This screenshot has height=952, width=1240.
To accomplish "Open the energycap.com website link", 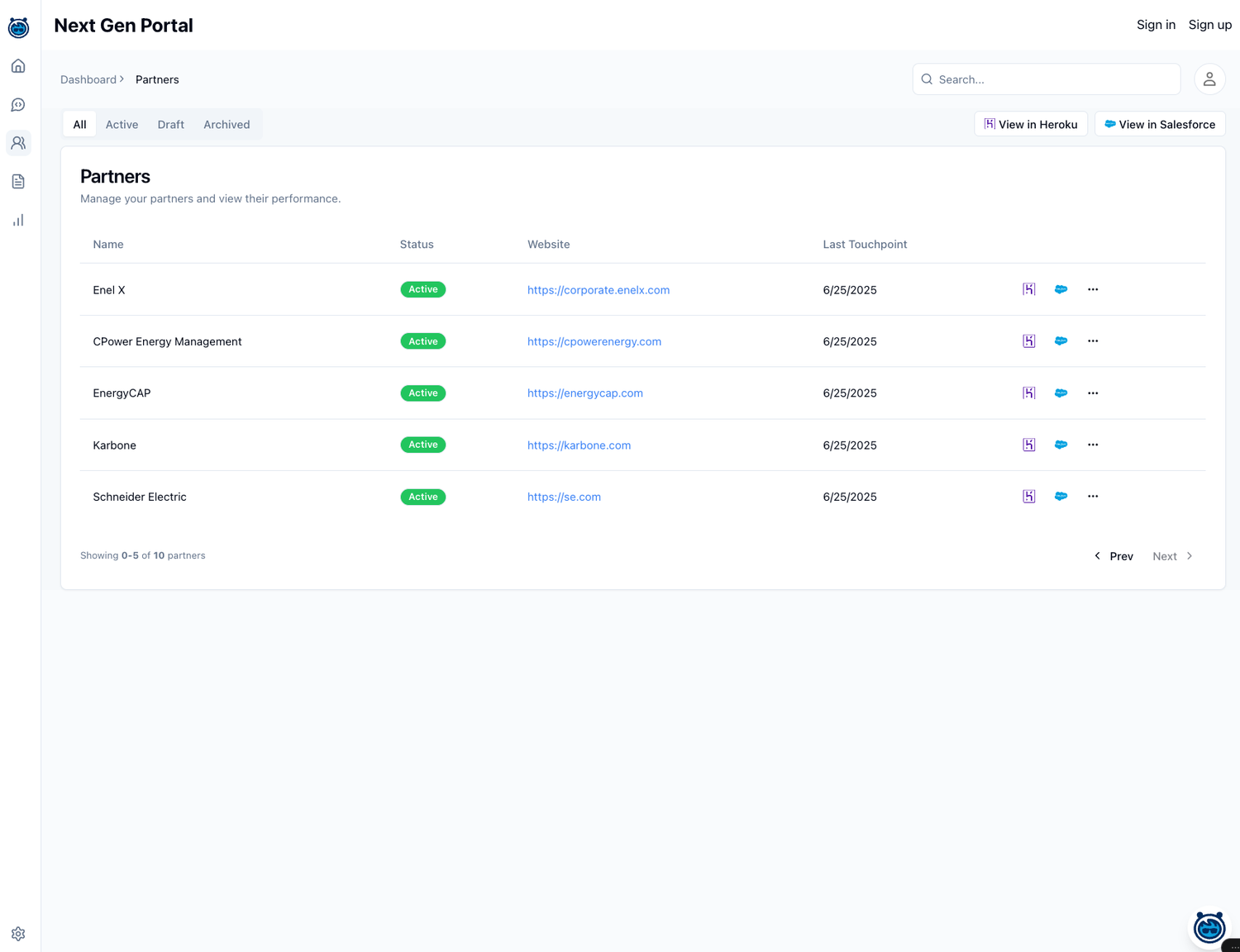I will click(585, 393).
